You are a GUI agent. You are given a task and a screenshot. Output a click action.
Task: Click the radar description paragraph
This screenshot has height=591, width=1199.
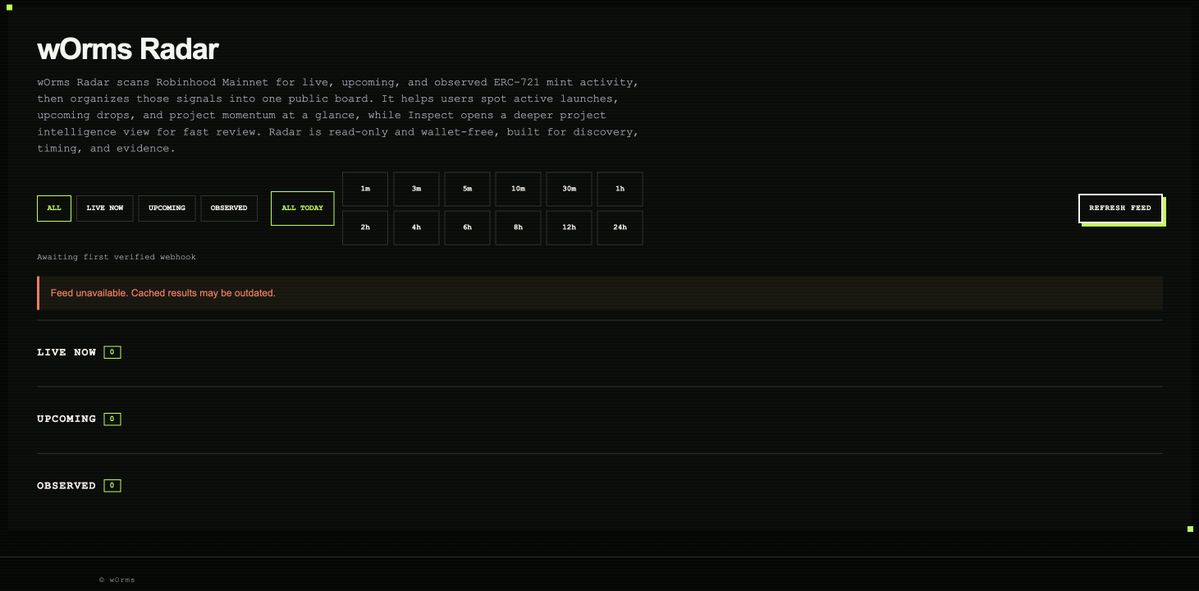pyautogui.click(x=337, y=115)
